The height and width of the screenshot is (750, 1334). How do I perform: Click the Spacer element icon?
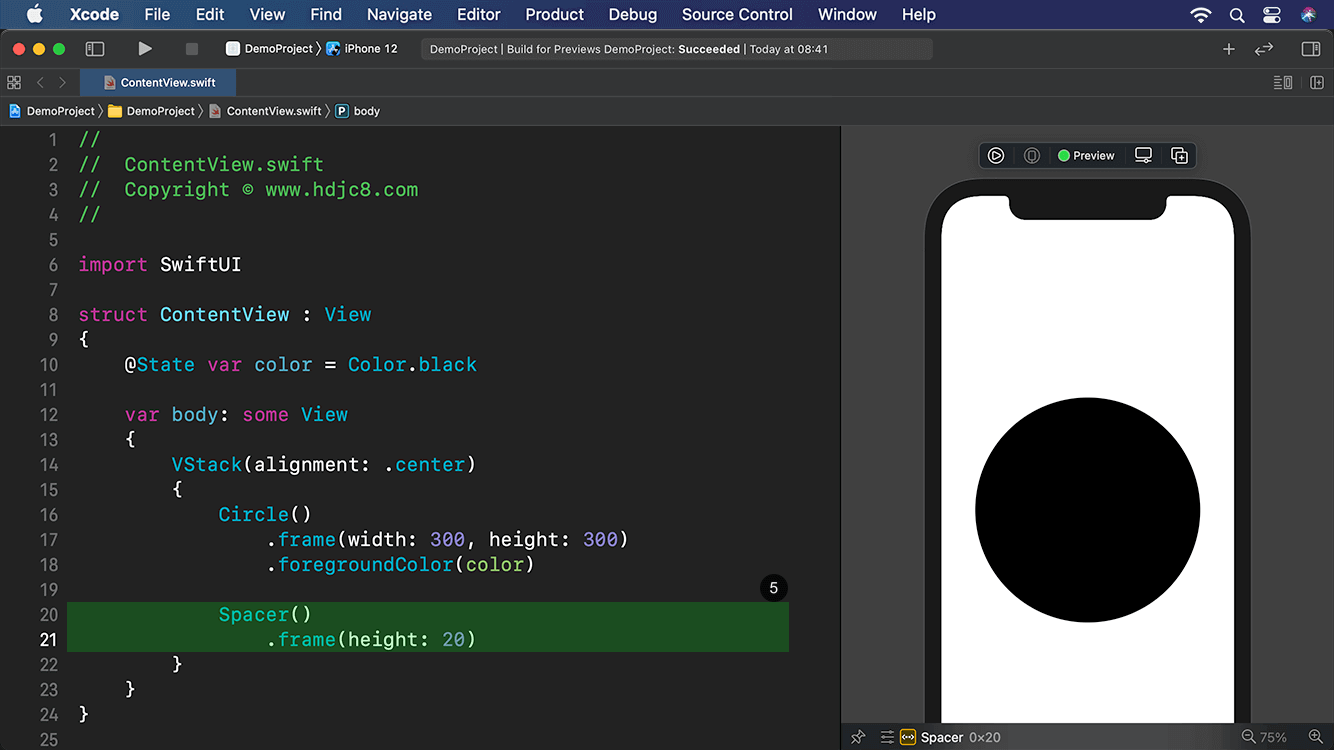(x=908, y=737)
